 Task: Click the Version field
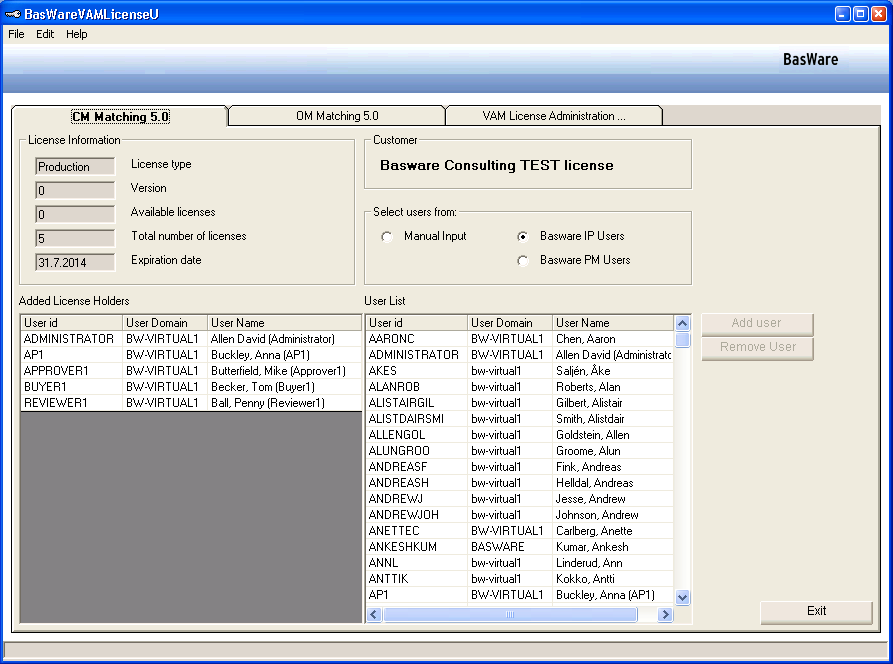point(75,191)
